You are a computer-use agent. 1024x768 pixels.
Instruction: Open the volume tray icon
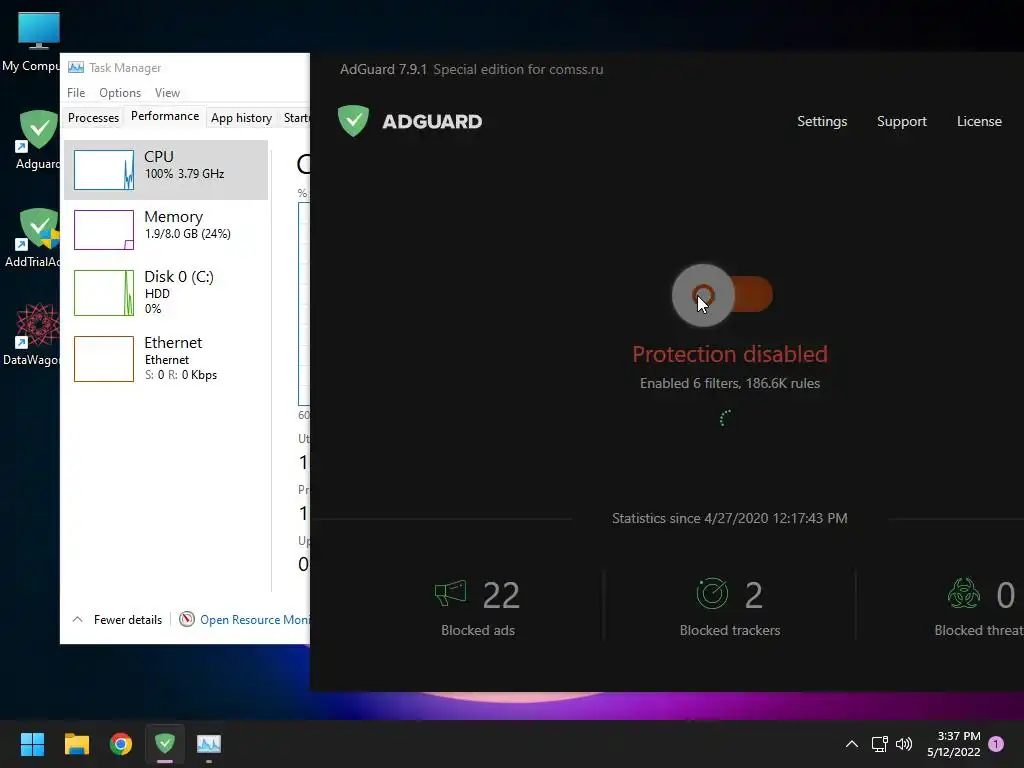(x=904, y=744)
